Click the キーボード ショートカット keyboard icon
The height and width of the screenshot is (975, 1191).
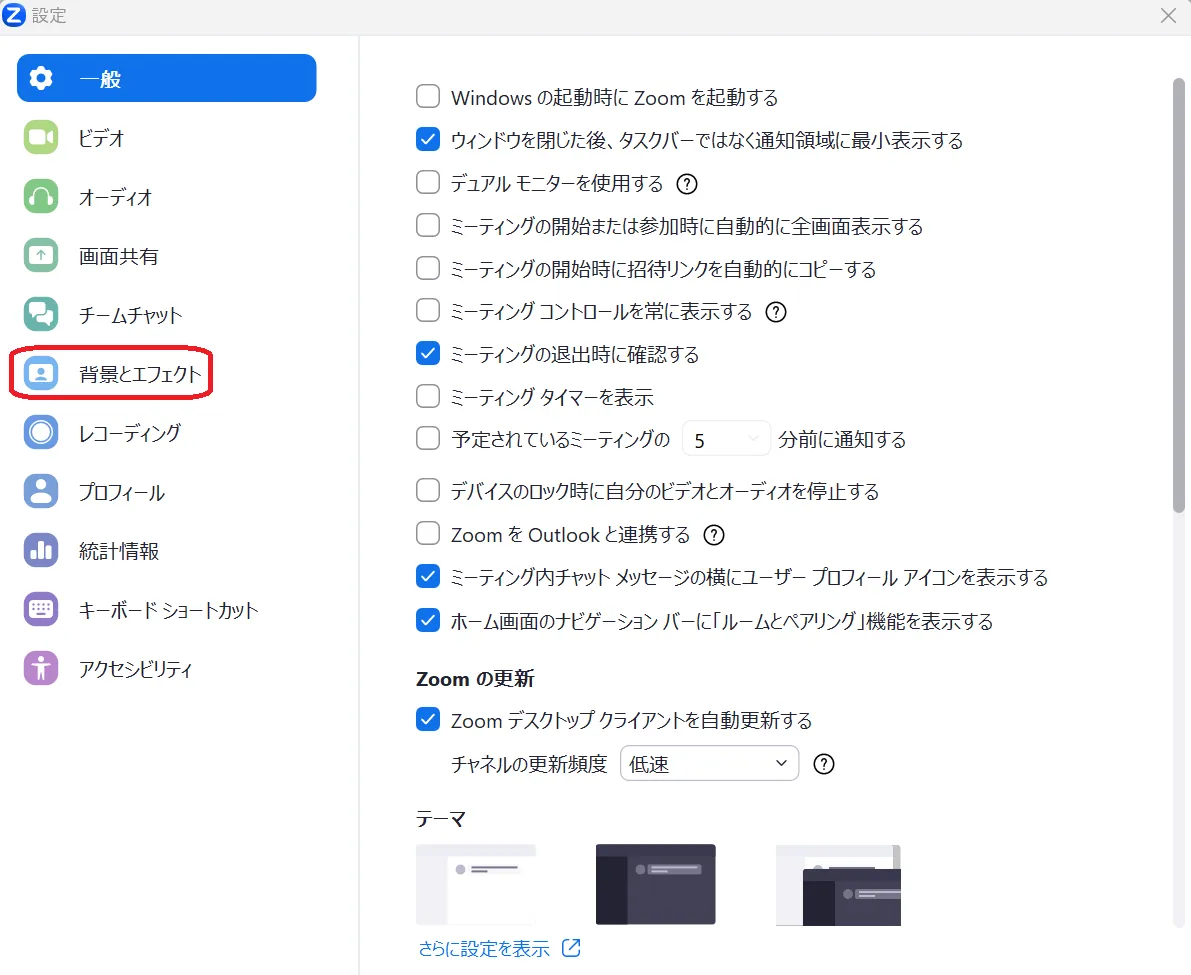click(x=41, y=610)
